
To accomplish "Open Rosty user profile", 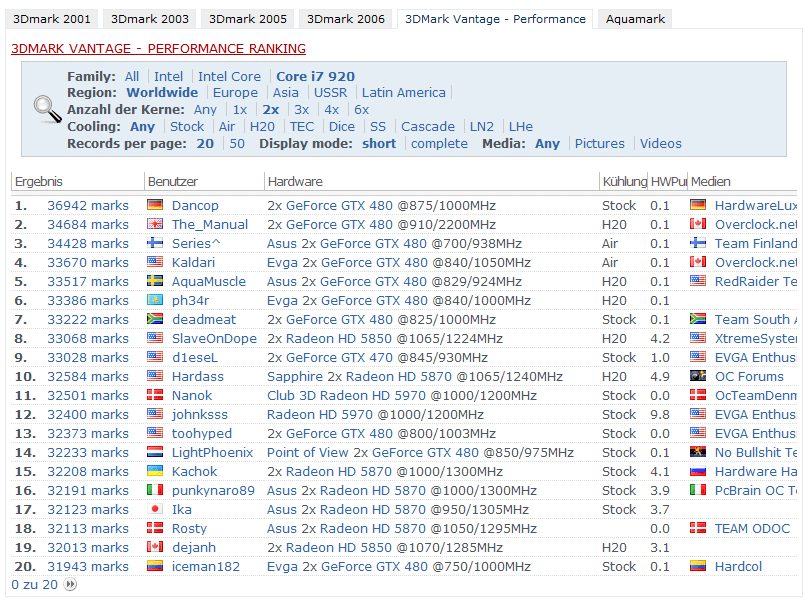I will coord(189,529).
